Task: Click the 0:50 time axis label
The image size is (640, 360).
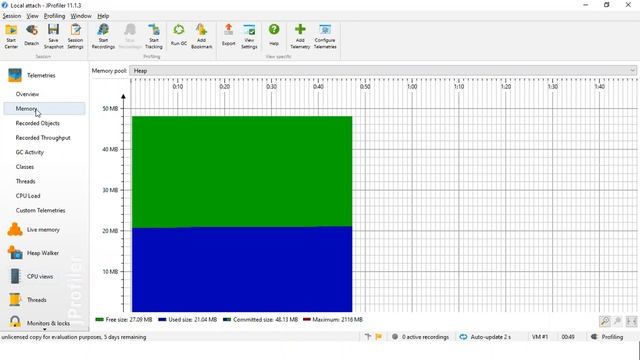Action: pyautogui.click(x=365, y=87)
